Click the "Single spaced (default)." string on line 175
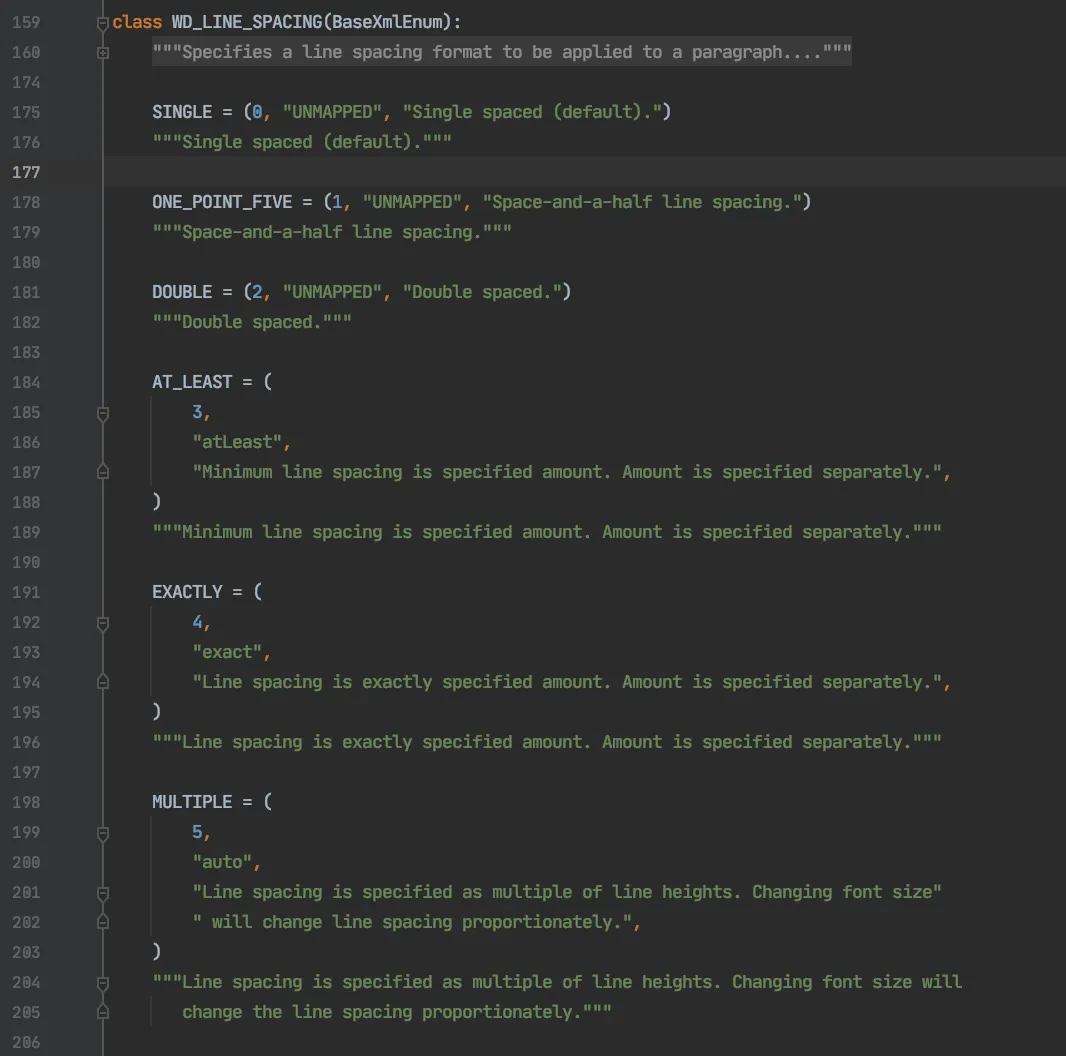The image size is (1066, 1056). [x=532, y=112]
